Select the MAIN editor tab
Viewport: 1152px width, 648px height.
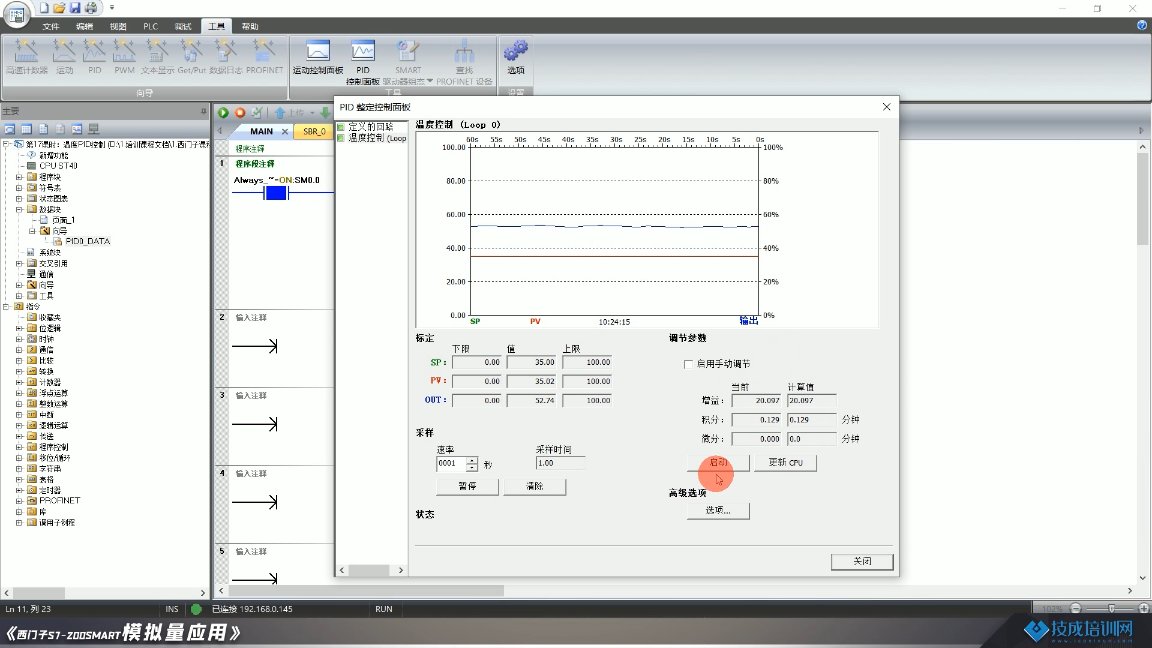coord(262,132)
